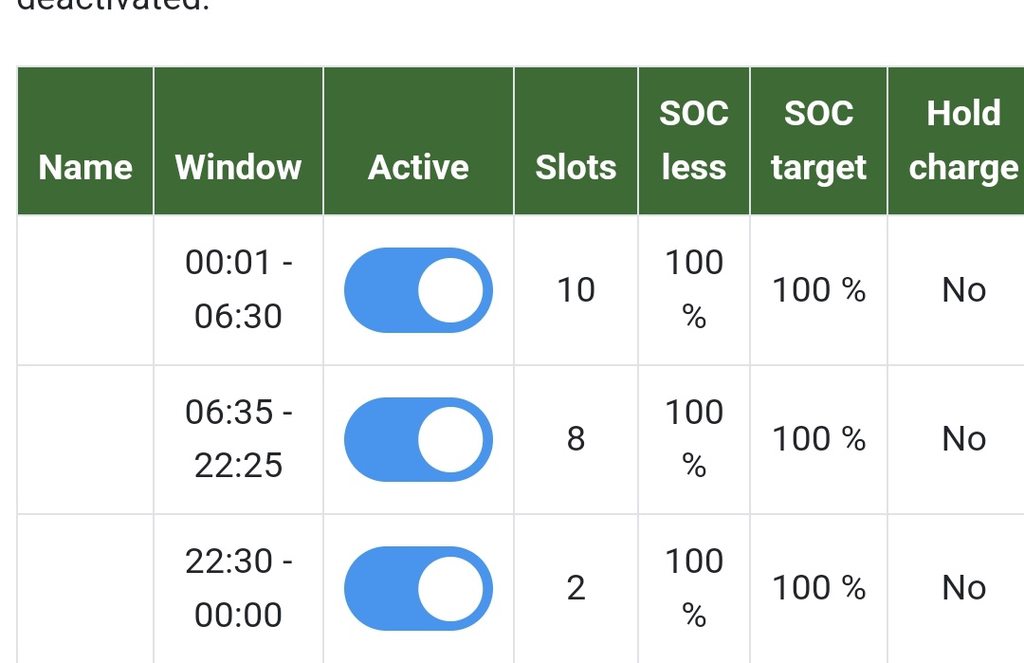This screenshot has height=663, width=1024.
Task: Toggle Active switch for 00:01 - 06:30 window
Action: click(418, 290)
